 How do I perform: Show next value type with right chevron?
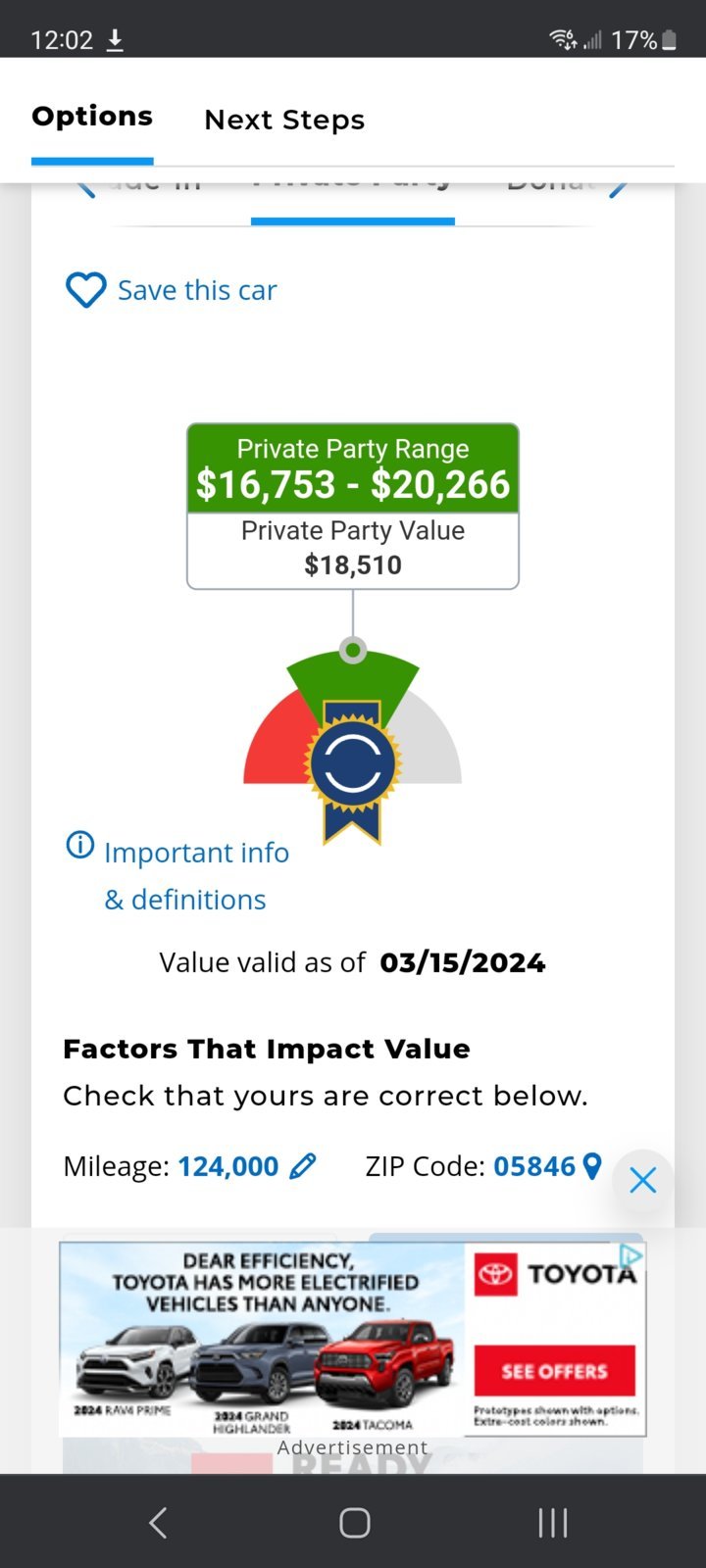[x=618, y=187]
